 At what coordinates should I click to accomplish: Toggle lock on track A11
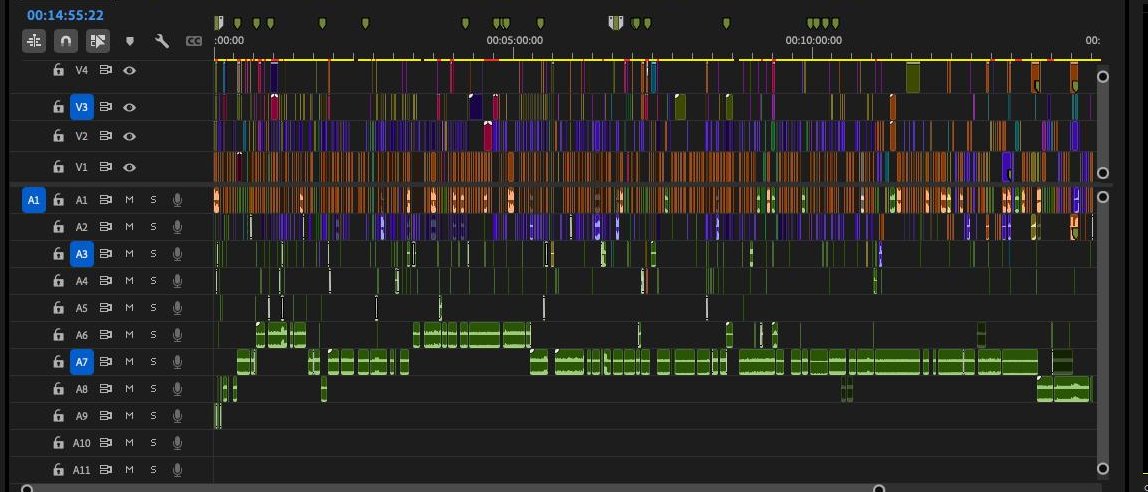coord(59,469)
